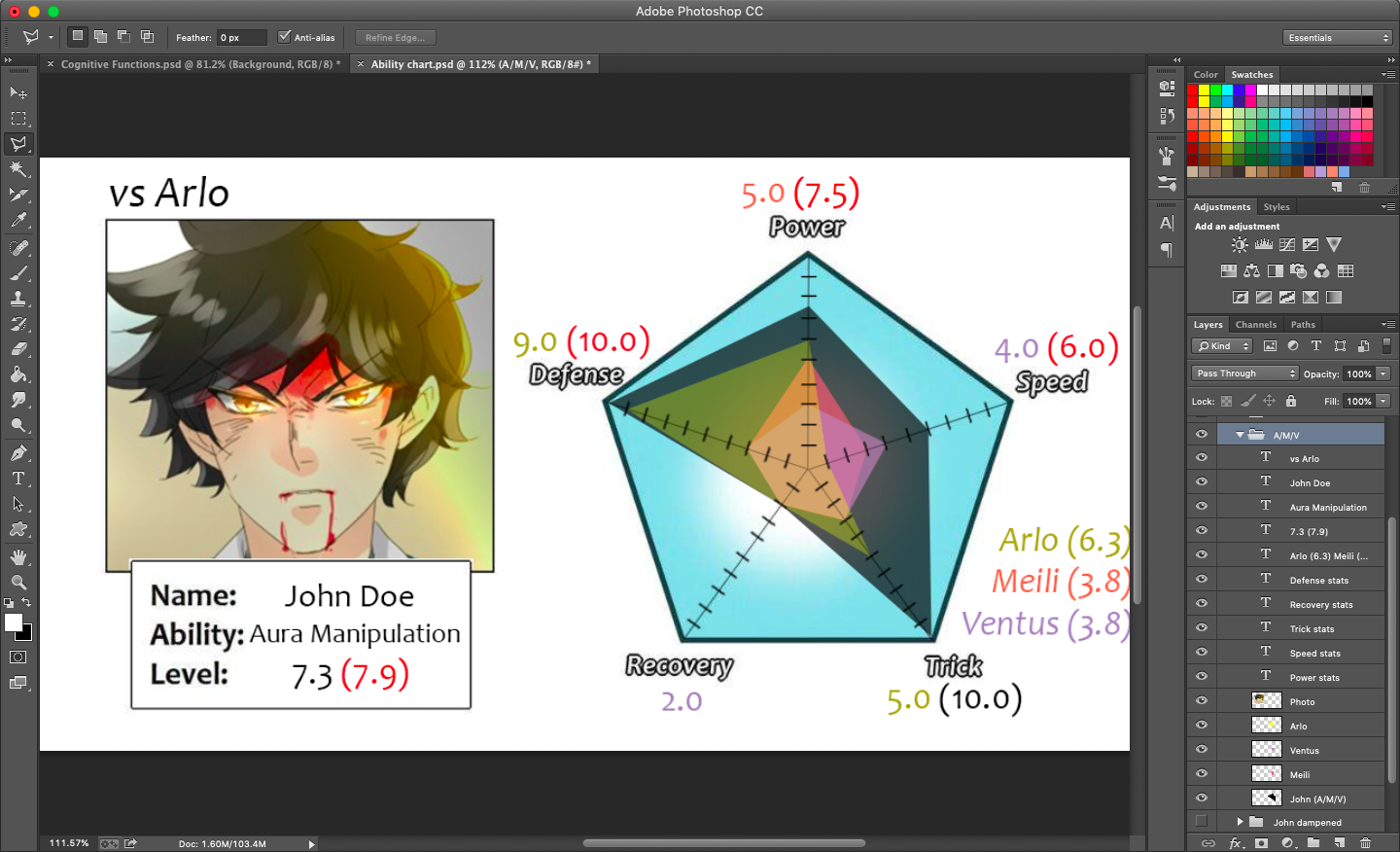Viewport: 1400px width, 852px height.
Task: Disable the Anti-alias checkbox
Action: pos(284,37)
